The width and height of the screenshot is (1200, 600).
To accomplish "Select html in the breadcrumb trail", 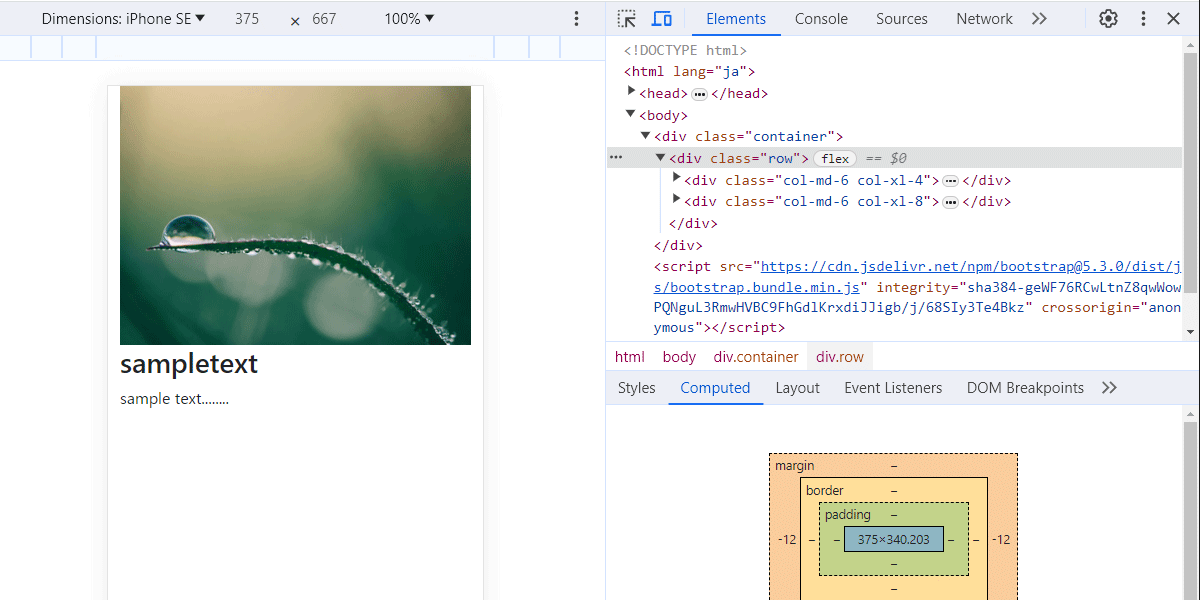I will click(630, 357).
